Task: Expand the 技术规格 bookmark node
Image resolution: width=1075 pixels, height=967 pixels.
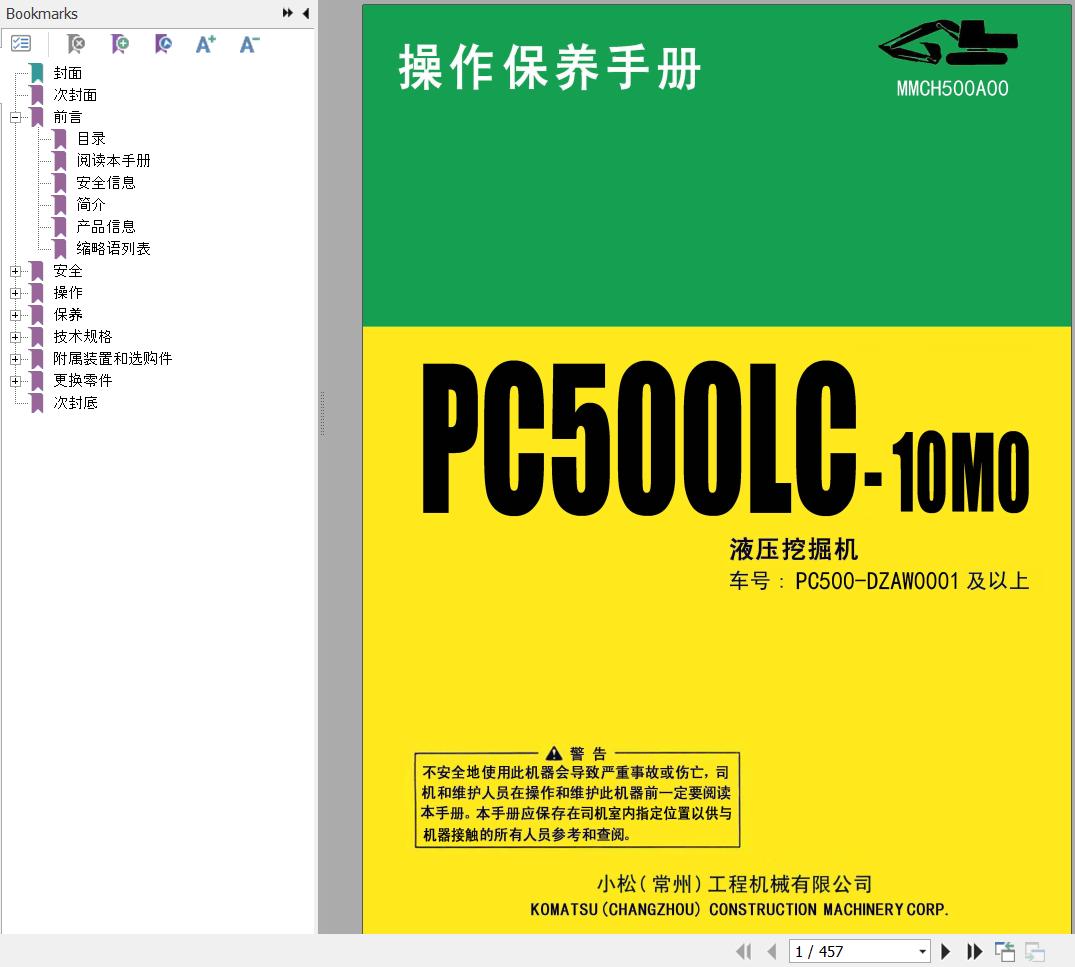Action: coord(15,337)
